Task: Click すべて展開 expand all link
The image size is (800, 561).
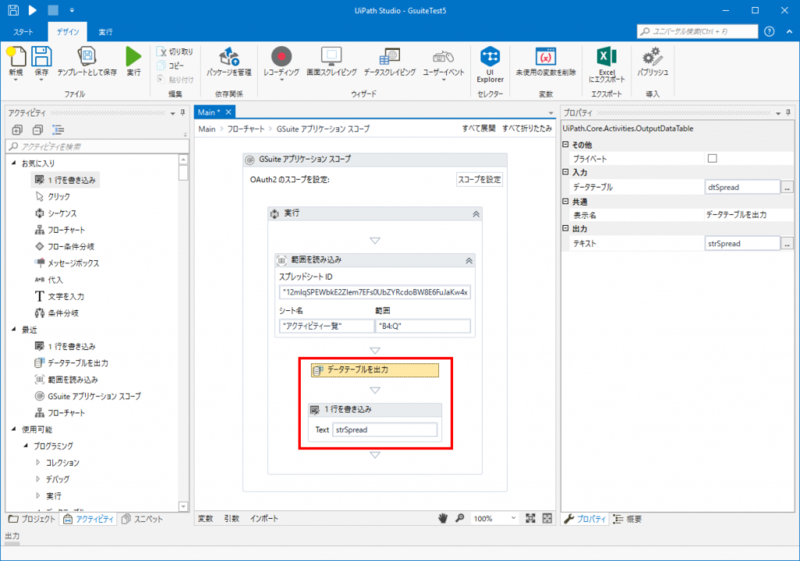Action: point(479,129)
